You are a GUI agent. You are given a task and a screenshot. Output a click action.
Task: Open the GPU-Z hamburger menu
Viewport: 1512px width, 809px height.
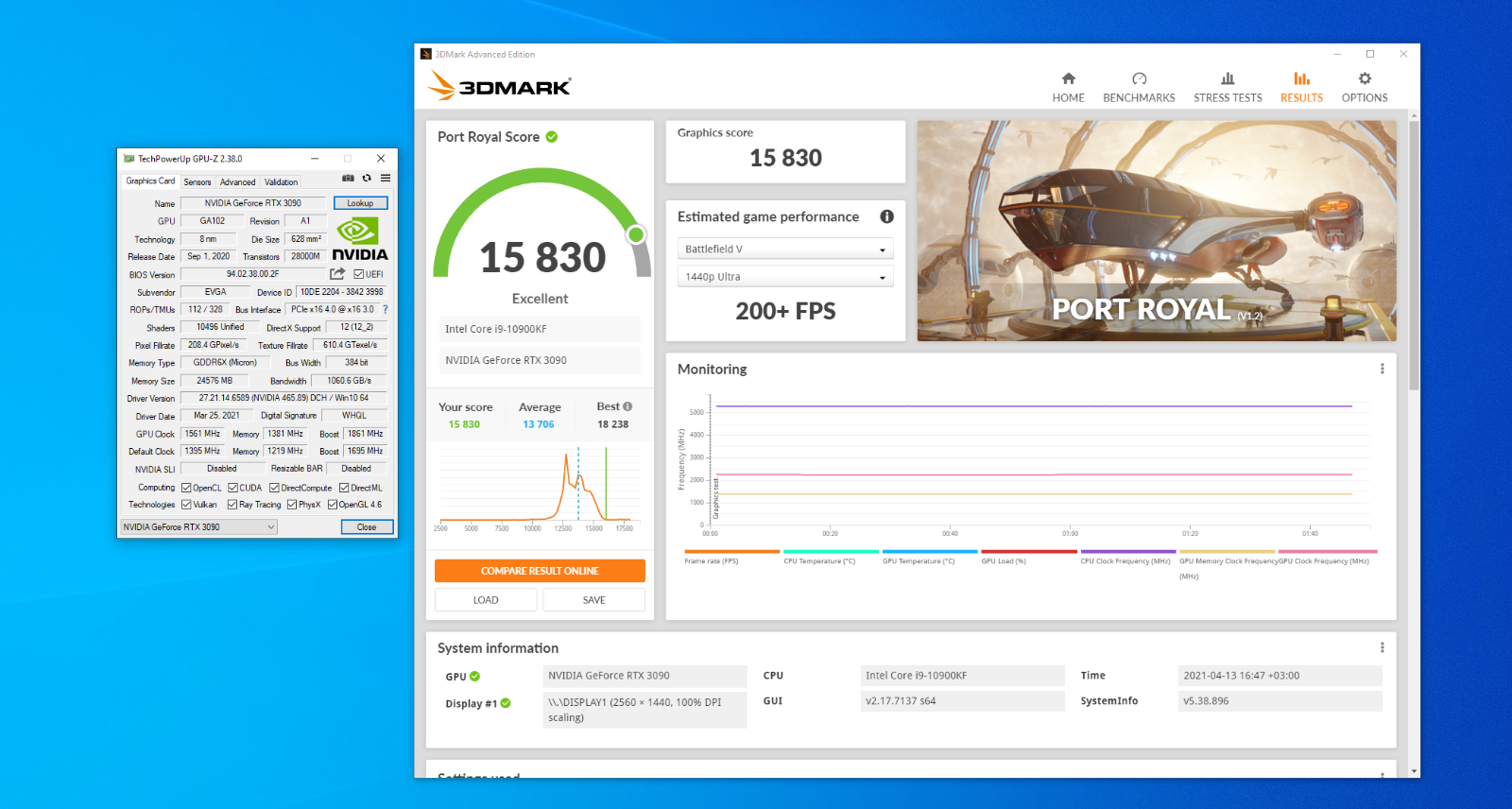click(386, 178)
